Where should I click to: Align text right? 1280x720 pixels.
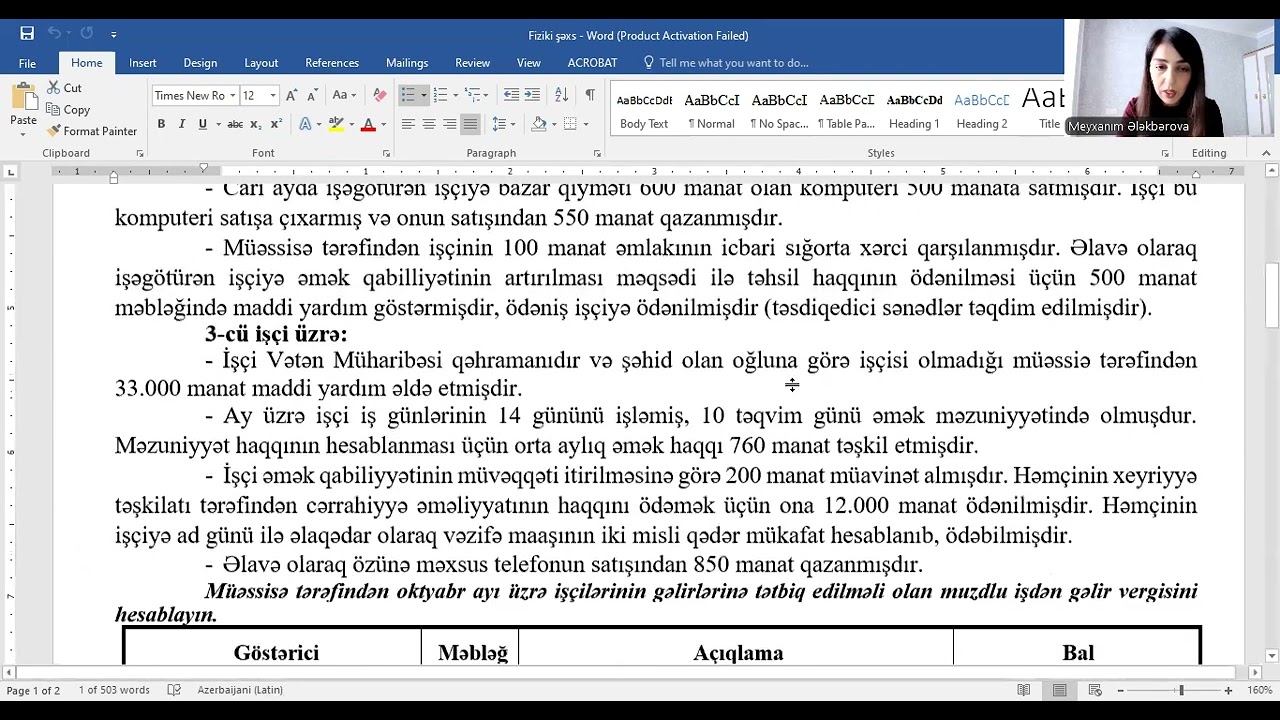tap(449, 124)
